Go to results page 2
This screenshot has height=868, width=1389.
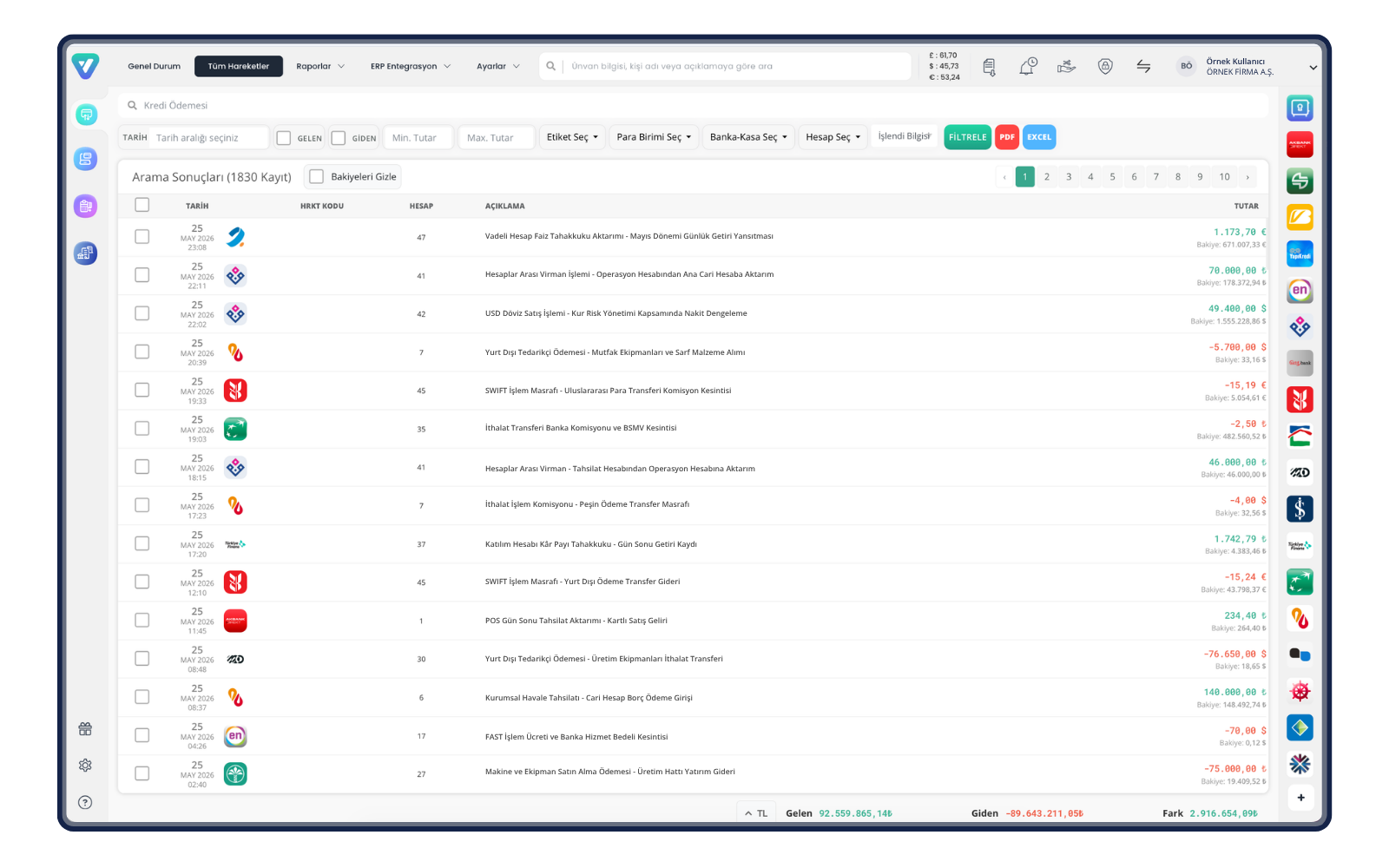coord(1047,177)
